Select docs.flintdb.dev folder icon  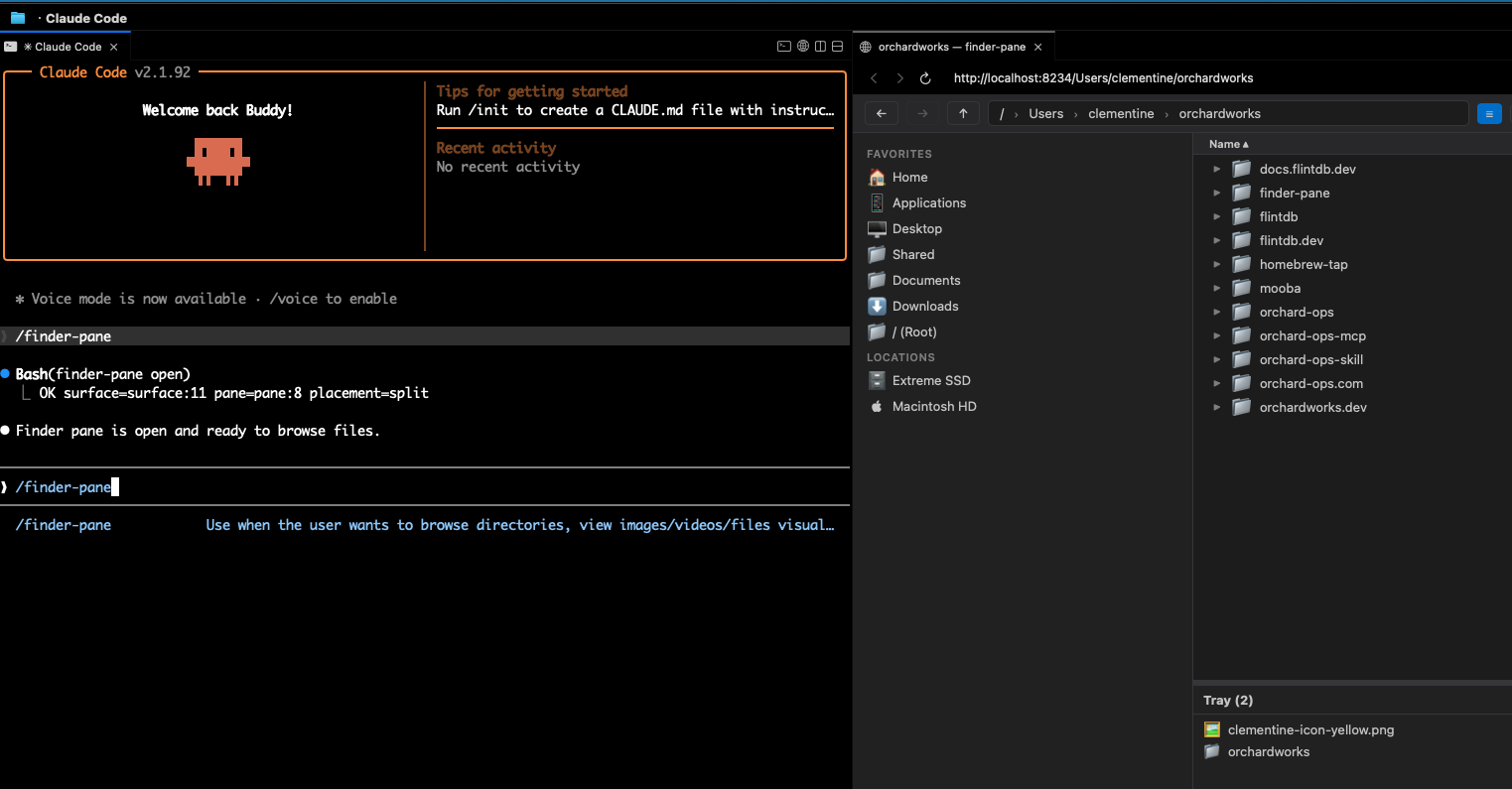click(1241, 169)
